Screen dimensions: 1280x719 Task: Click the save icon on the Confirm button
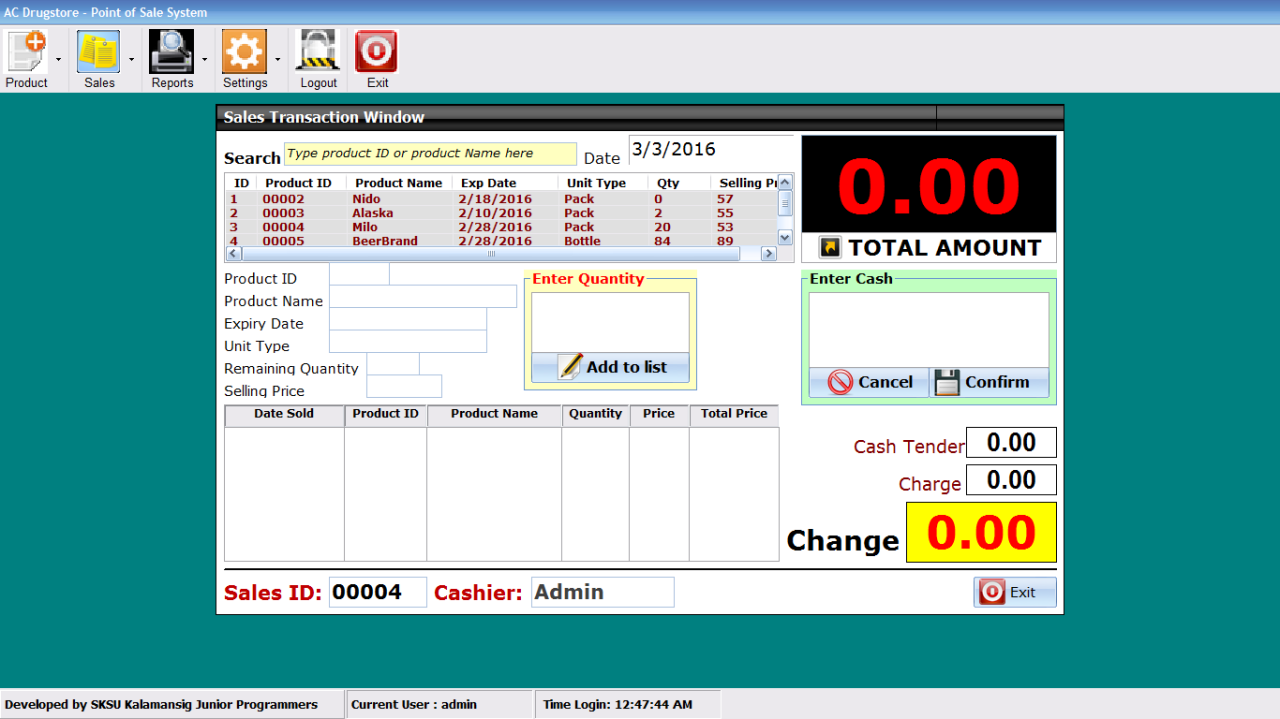click(x=946, y=382)
